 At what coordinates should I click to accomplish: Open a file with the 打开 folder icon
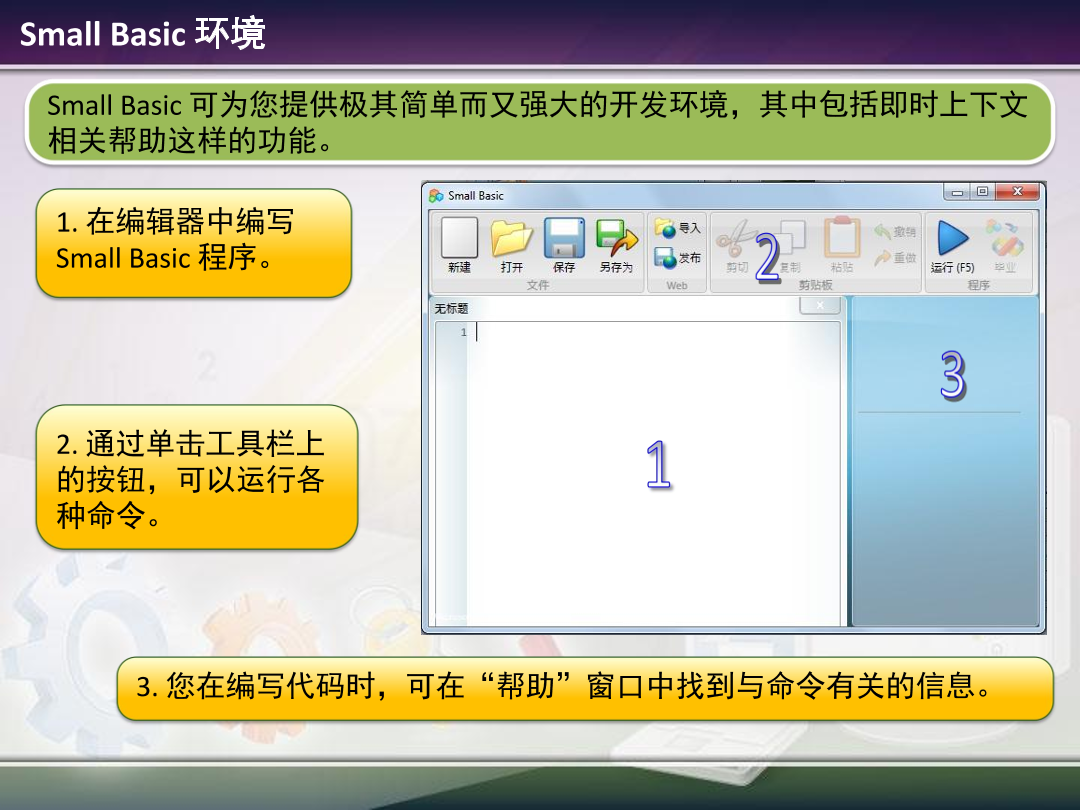point(512,240)
